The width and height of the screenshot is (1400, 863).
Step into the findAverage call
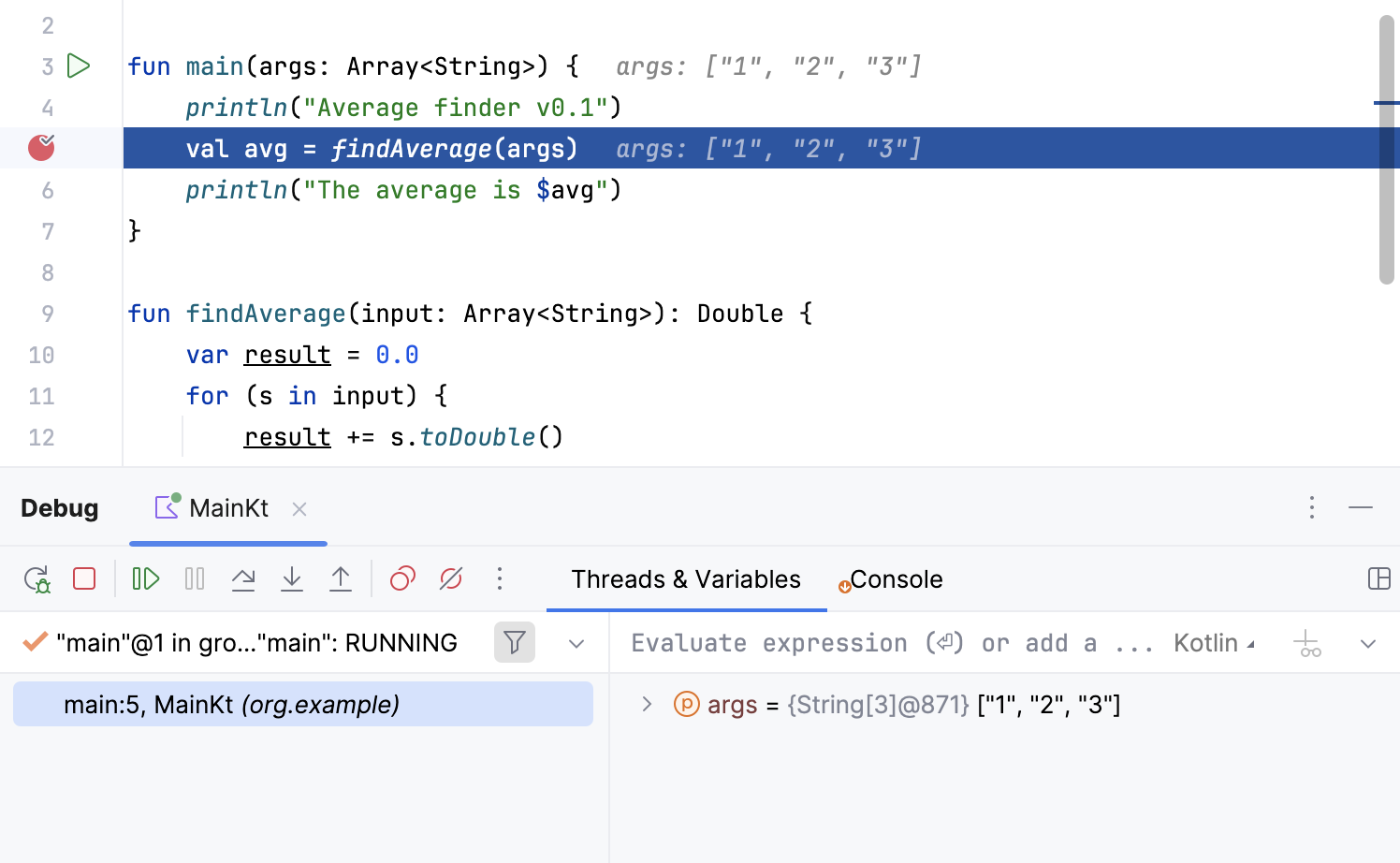pyautogui.click(x=292, y=578)
